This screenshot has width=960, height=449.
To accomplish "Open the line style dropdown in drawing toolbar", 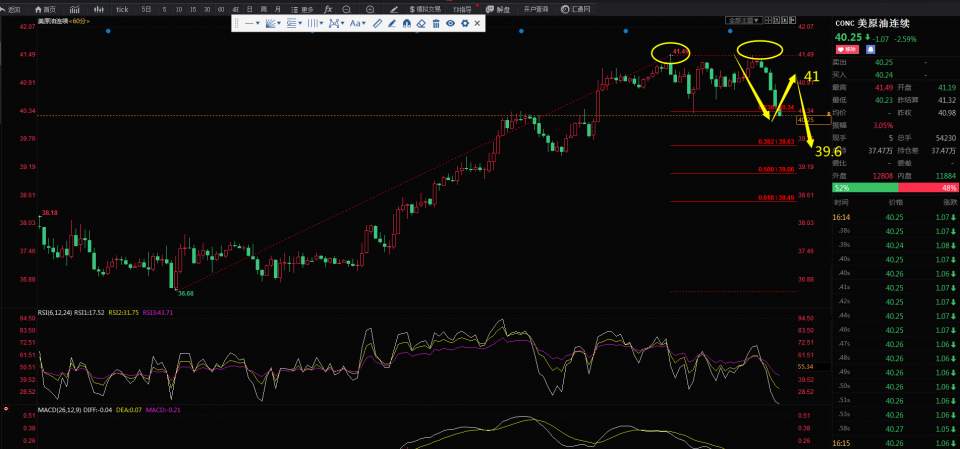I will 252,23.
